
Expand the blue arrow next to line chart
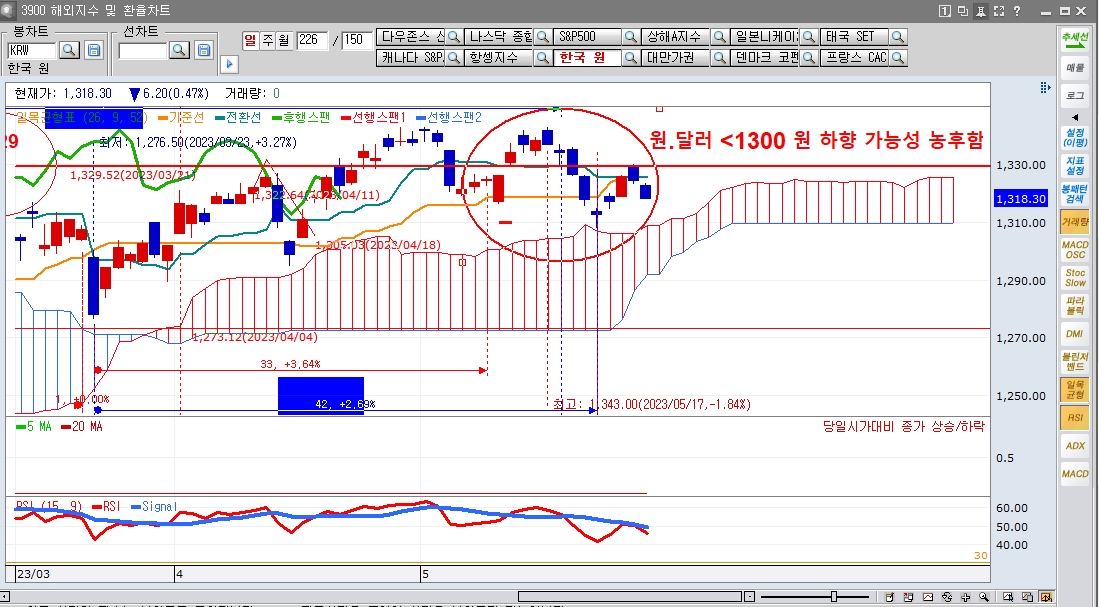pos(228,64)
